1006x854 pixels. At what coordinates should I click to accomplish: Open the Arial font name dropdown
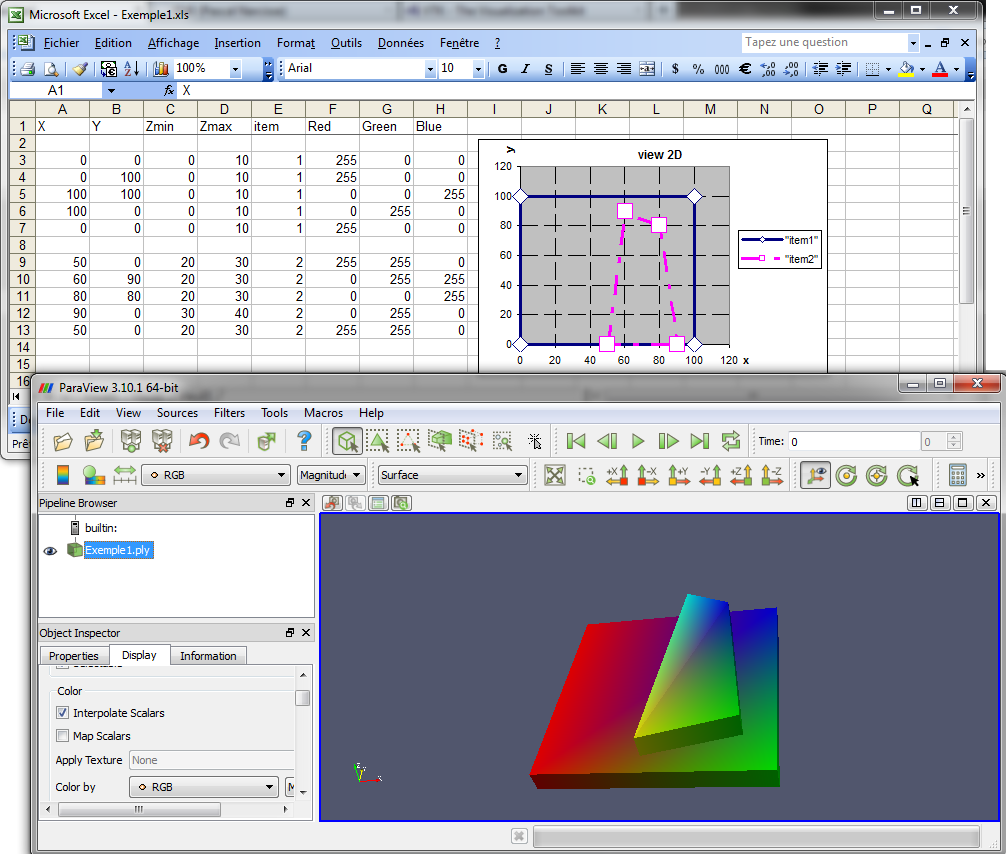[x=430, y=69]
